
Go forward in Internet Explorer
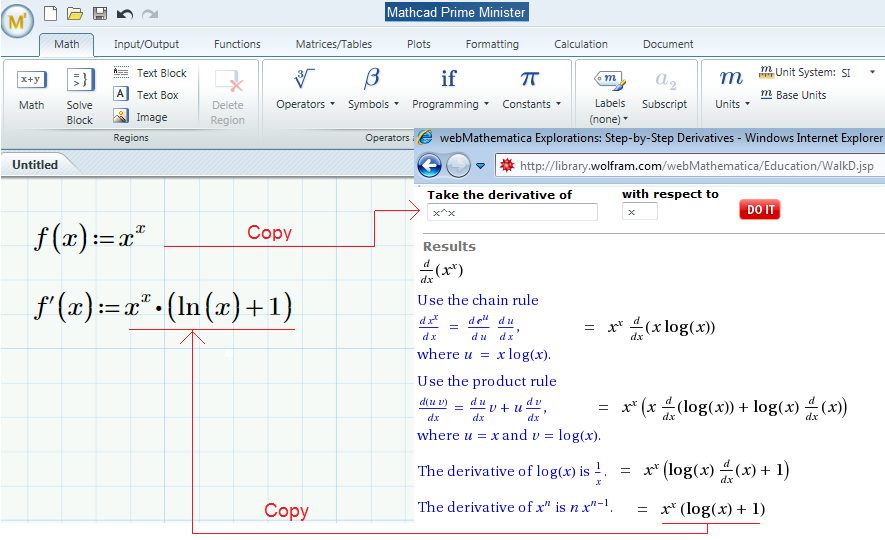(x=458, y=166)
